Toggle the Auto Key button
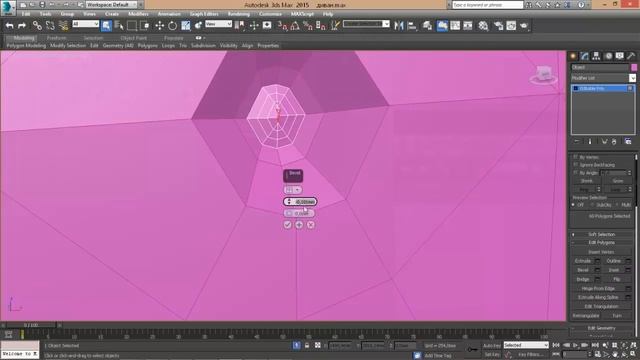 coord(491,346)
